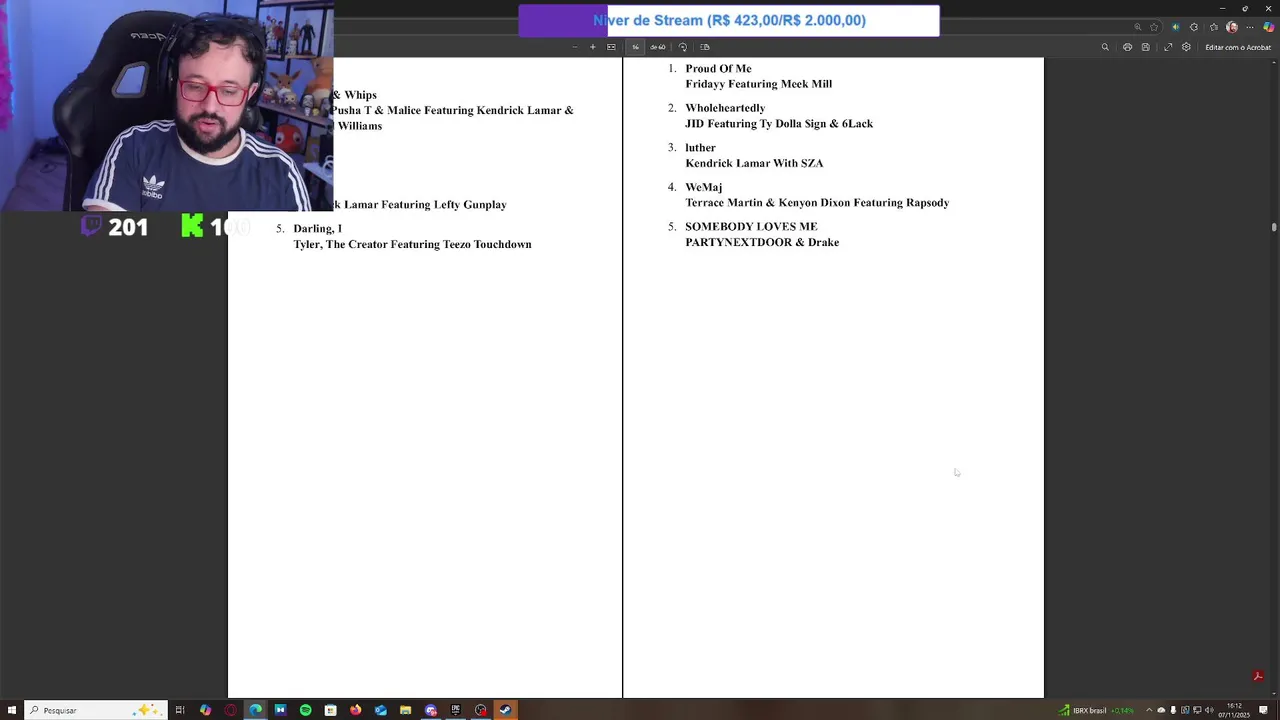Viewport: 1280px width, 720px height.
Task: Add page to browser favorites star
Action: click(1154, 27)
